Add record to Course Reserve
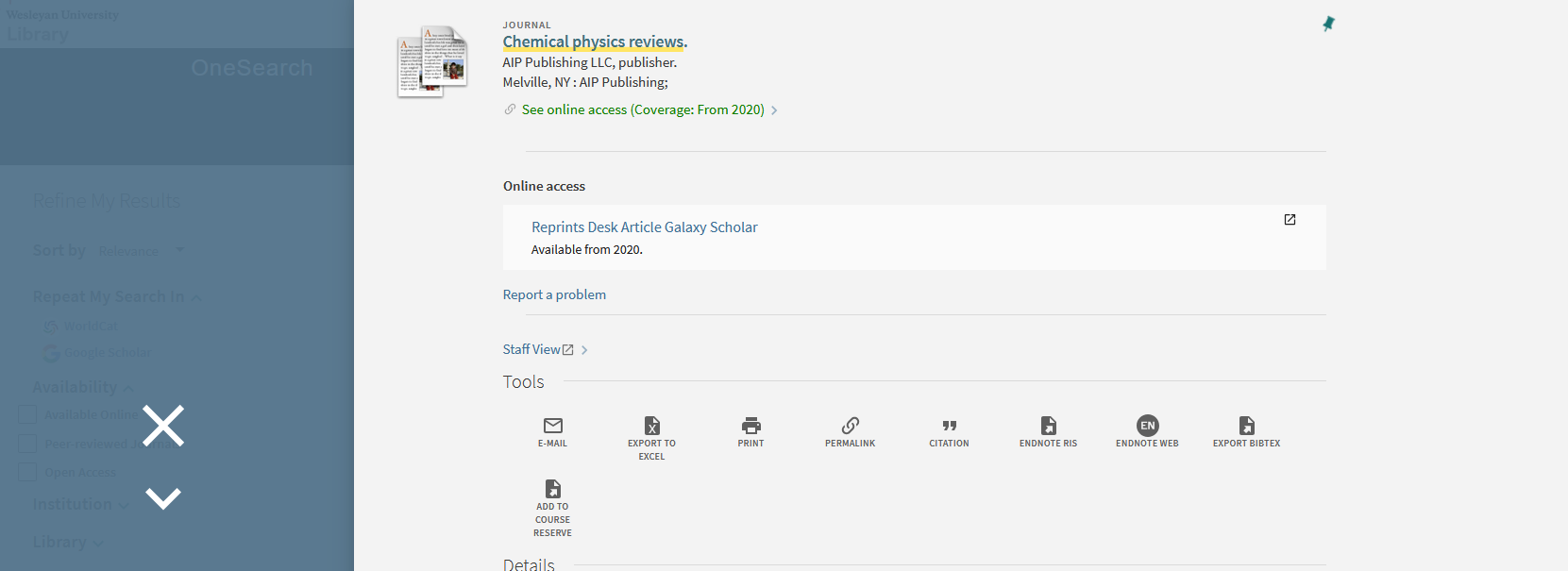Viewport: 1568px width, 571px height. point(553,490)
